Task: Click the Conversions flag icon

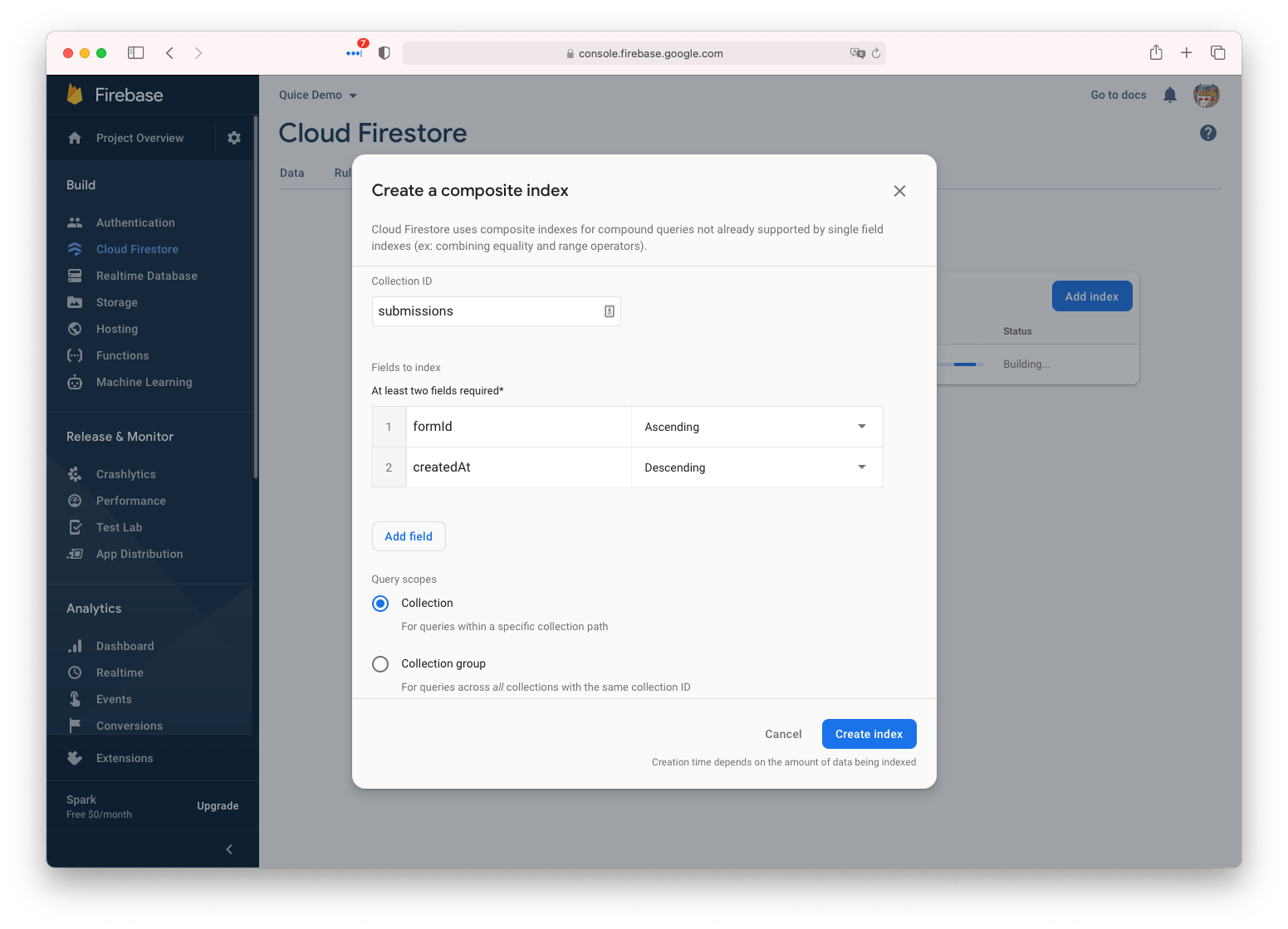Action: click(x=75, y=726)
